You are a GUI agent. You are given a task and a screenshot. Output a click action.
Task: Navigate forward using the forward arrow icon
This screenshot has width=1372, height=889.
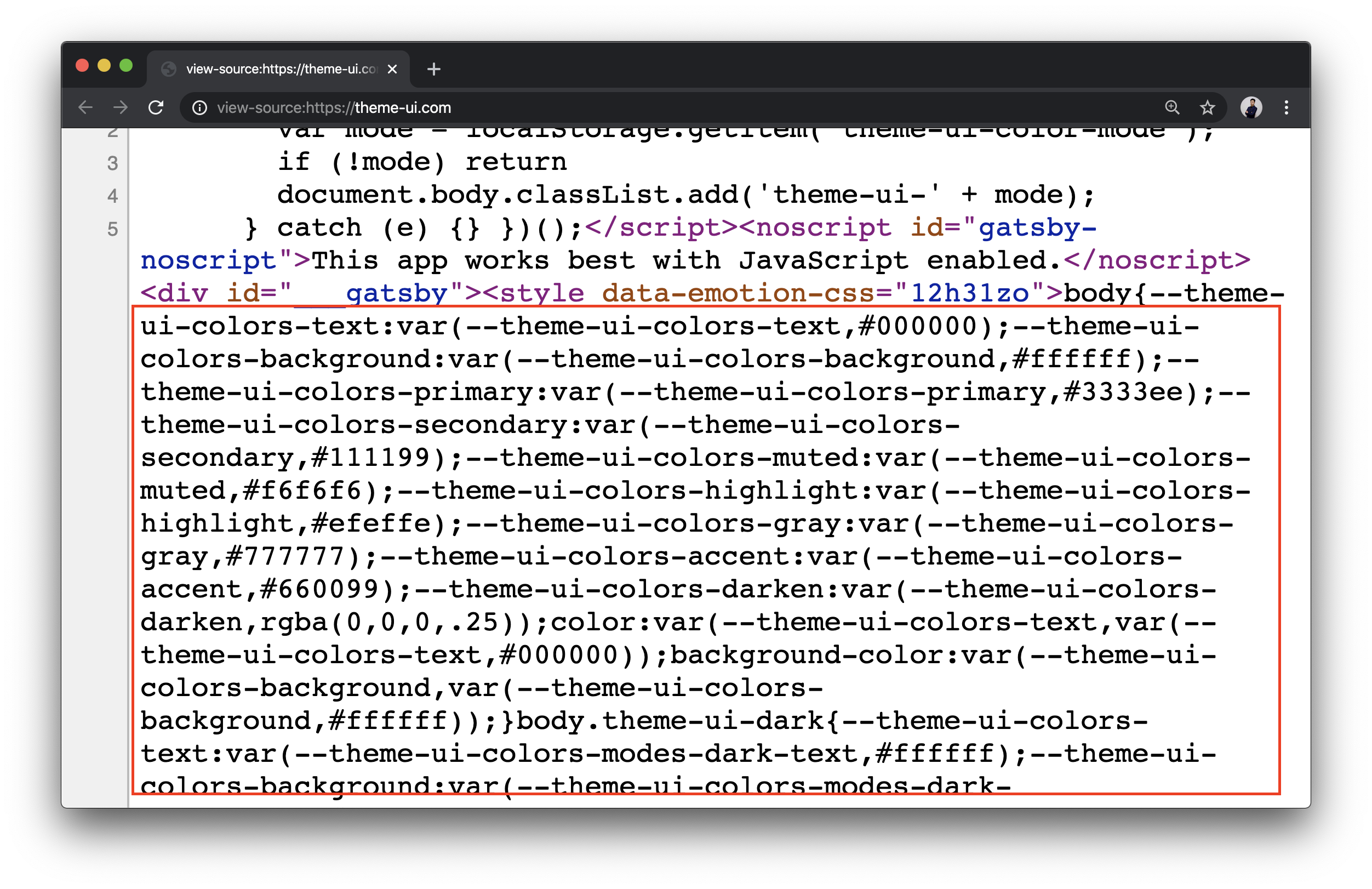tap(120, 107)
